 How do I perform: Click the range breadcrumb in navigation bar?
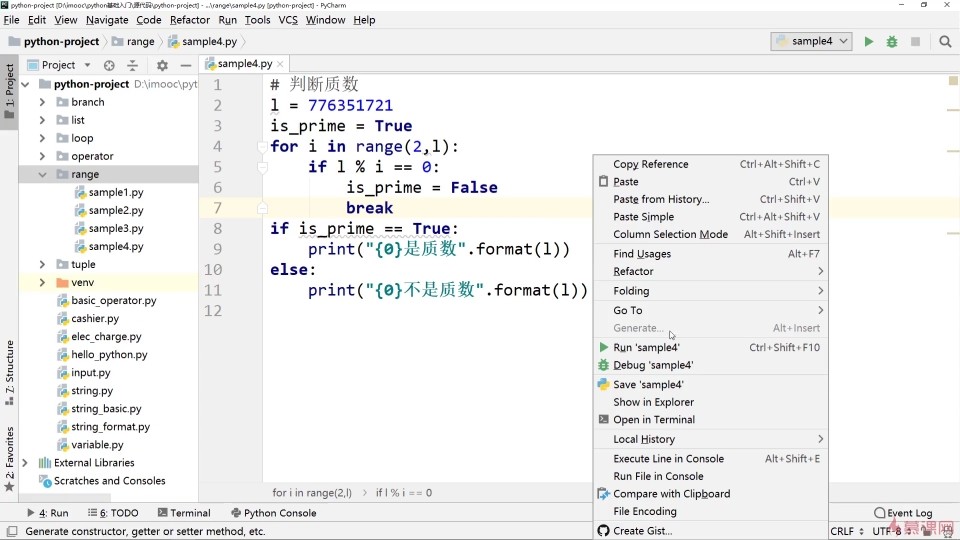(x=133, y=41)
